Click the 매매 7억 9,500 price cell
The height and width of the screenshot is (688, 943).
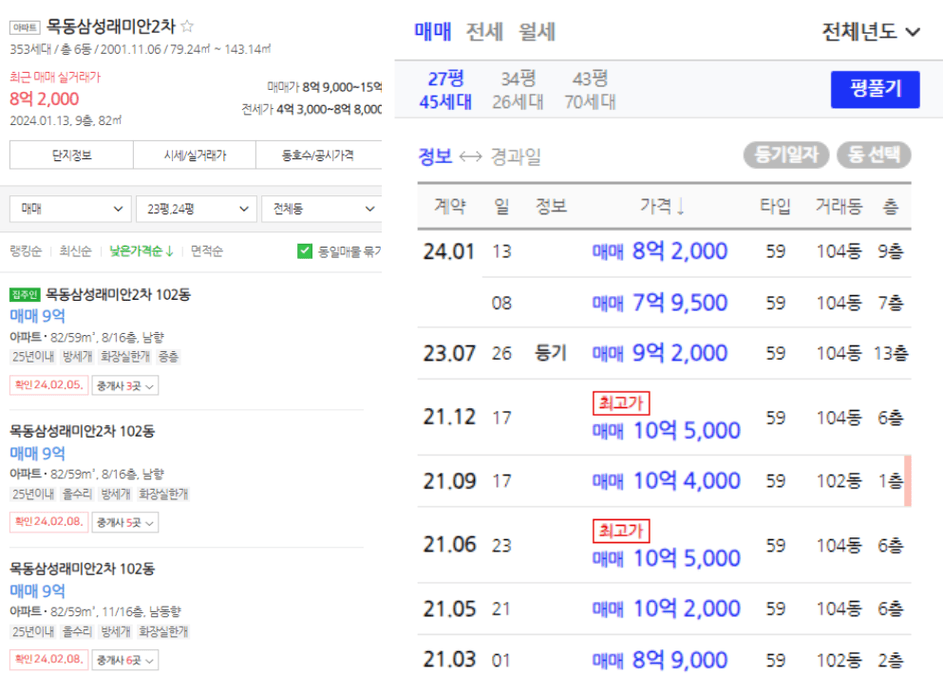click(x=660, y=303)
